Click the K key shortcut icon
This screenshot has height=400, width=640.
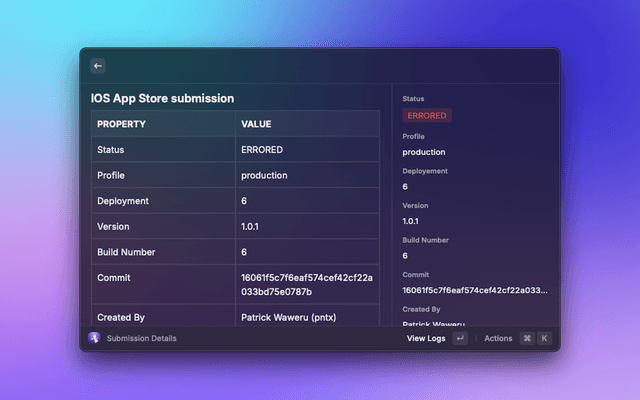[x=544, y=338]
